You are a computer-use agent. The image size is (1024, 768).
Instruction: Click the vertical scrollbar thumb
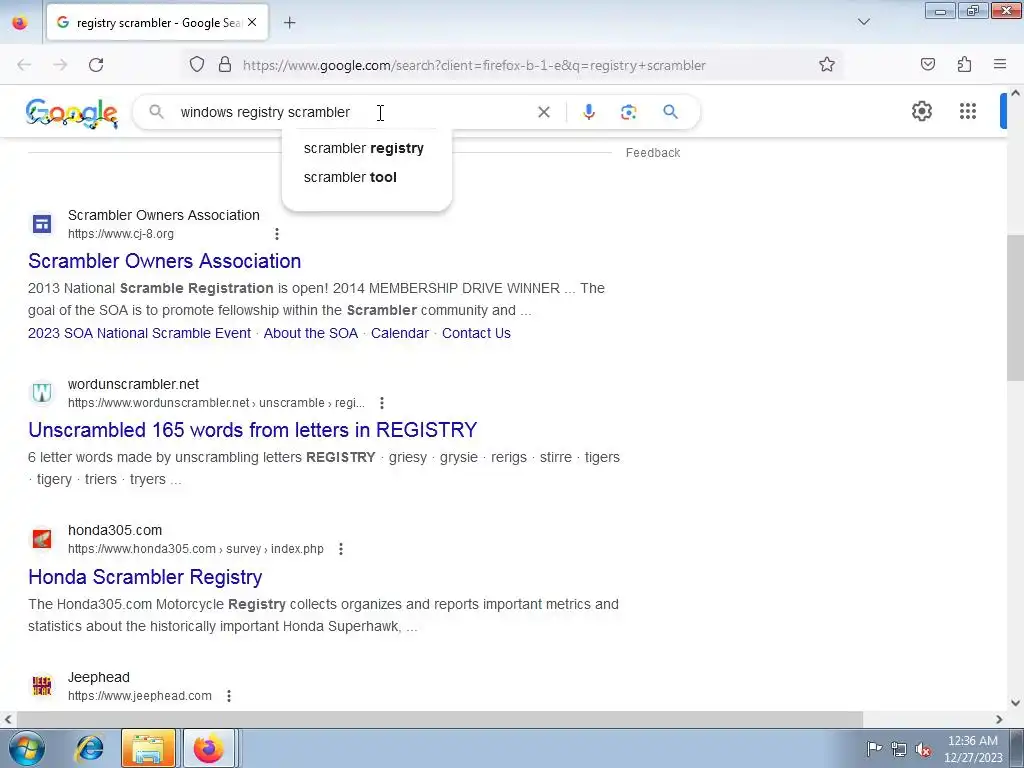coord(1015,307)
